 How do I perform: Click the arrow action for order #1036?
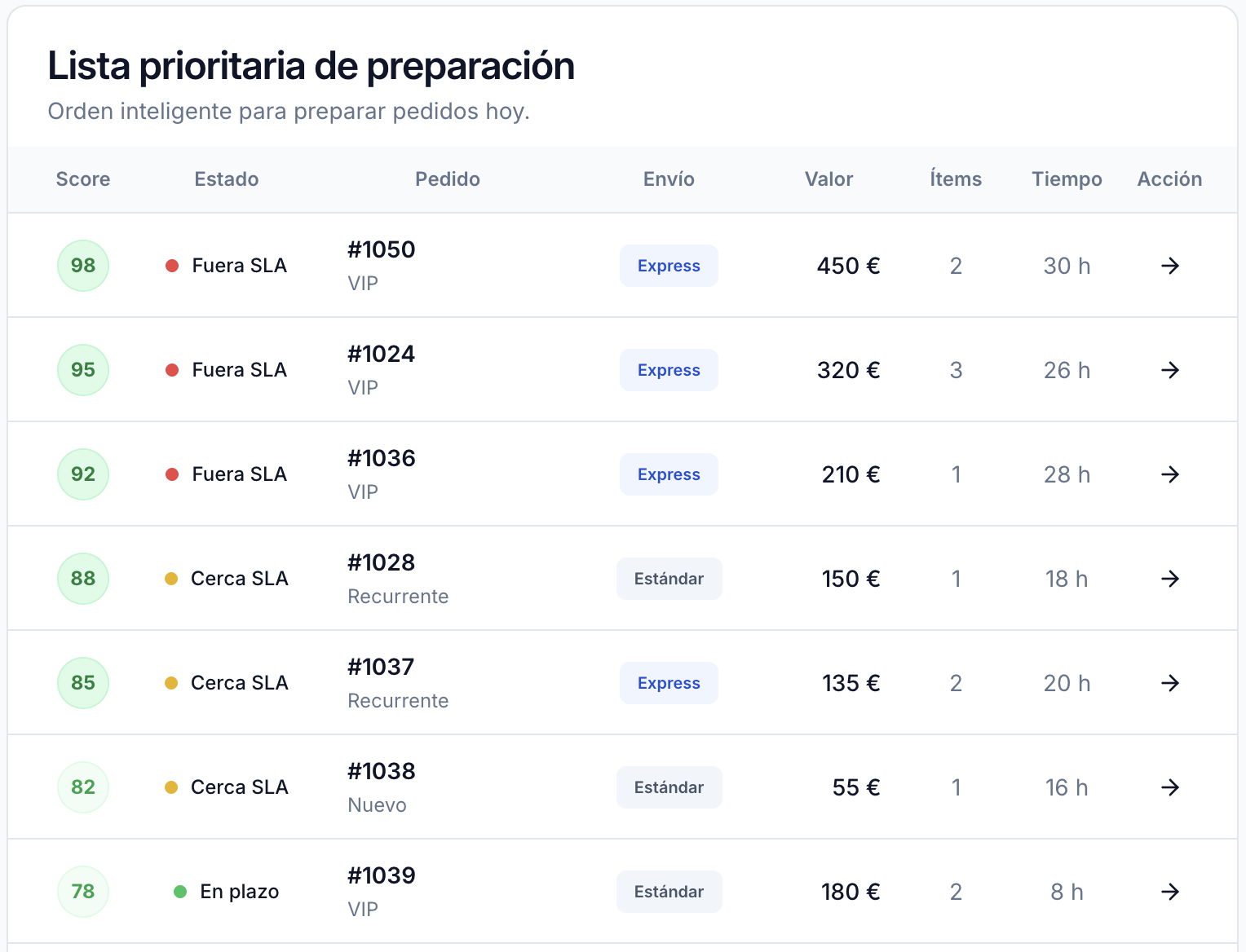1170,474
